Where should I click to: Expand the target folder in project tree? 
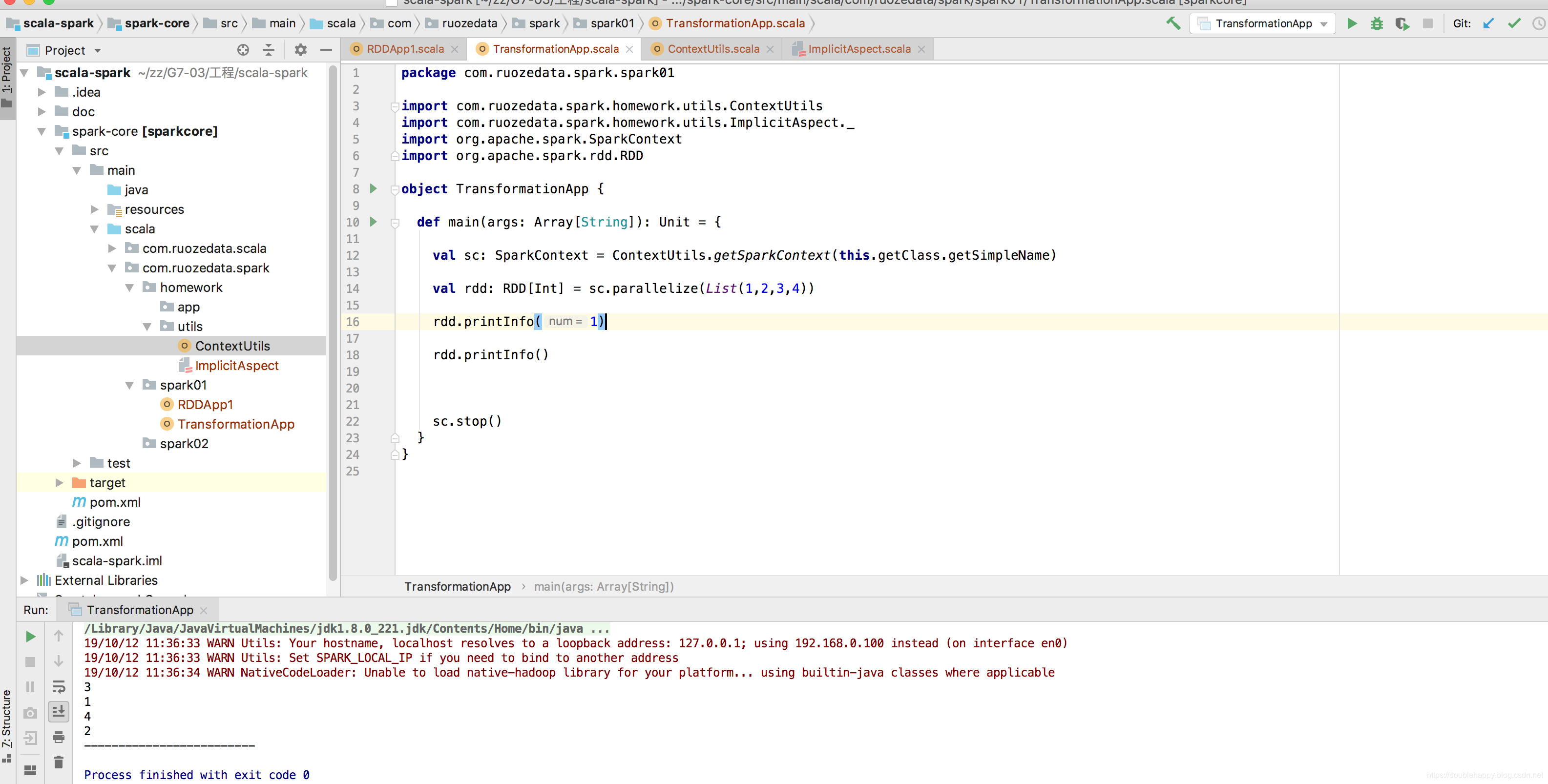[59, 482]
